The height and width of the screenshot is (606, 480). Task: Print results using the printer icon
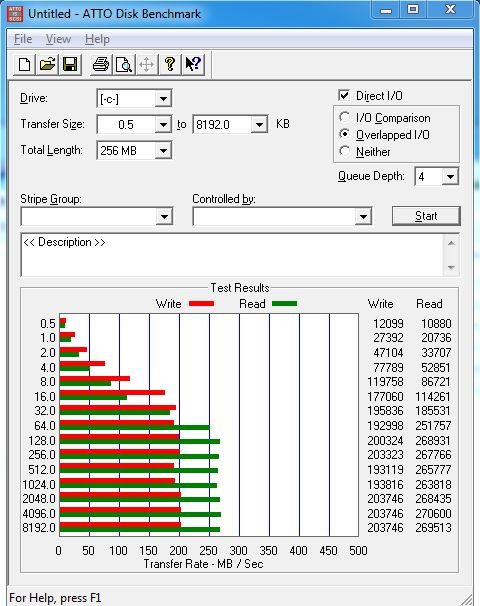(x=101, y=64)
